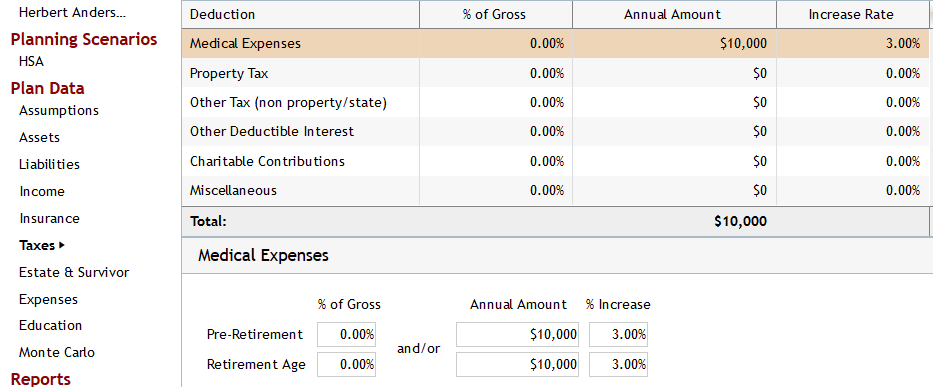Expand the Taxes submenu arrow

pyautogui.click(x=61, y=245)
